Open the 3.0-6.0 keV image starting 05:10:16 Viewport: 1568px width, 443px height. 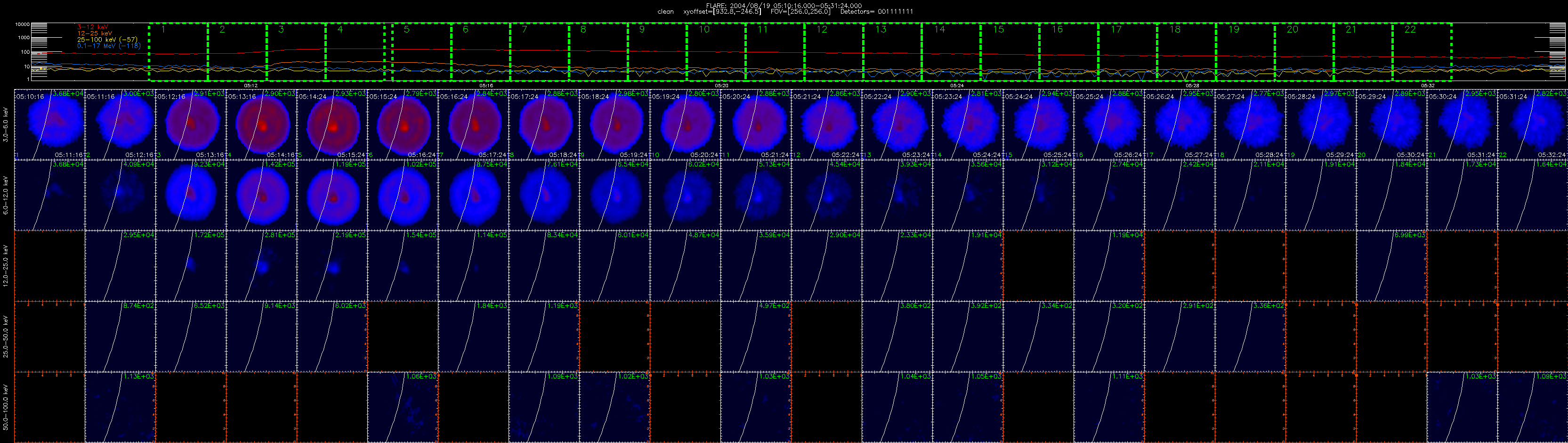pyautogui.click(x=49, y=124)
